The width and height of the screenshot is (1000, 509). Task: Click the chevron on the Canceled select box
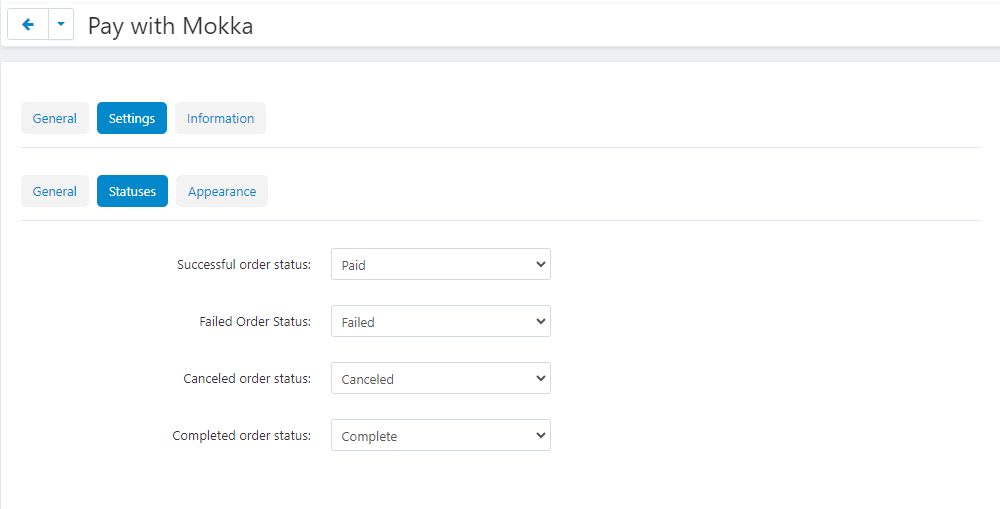tap(541, 379)
